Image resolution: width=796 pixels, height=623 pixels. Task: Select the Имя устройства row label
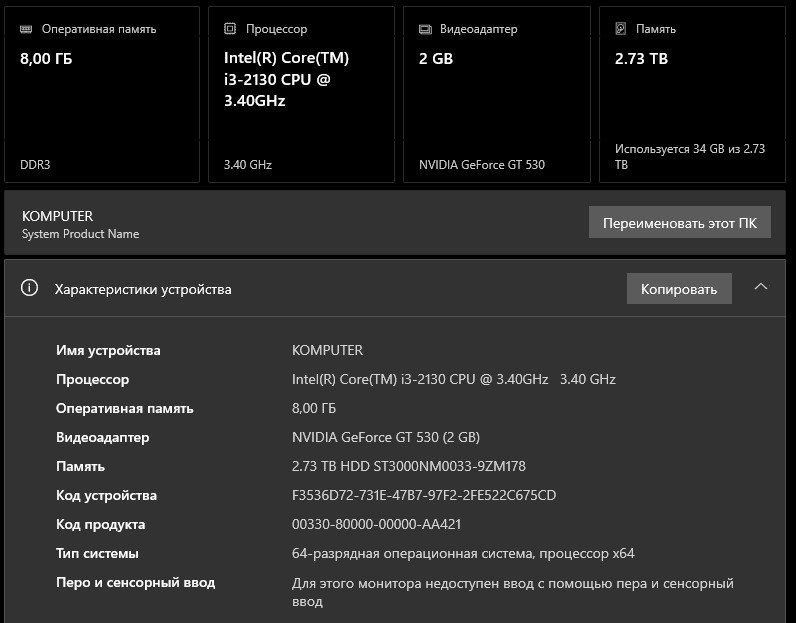click(108, 350)
